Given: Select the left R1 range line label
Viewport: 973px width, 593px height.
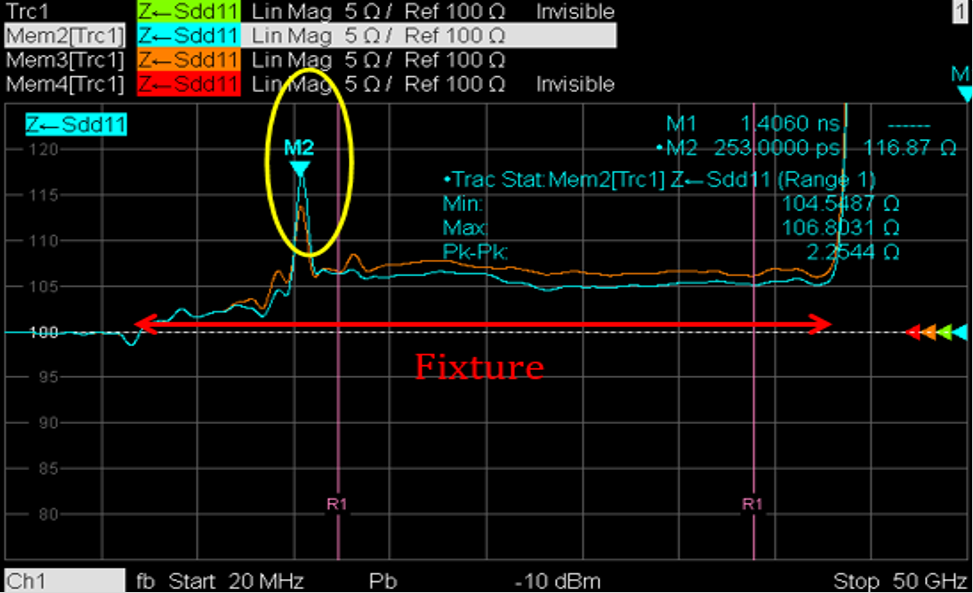Looking at the screenshot, I should [x=337, y=503].
